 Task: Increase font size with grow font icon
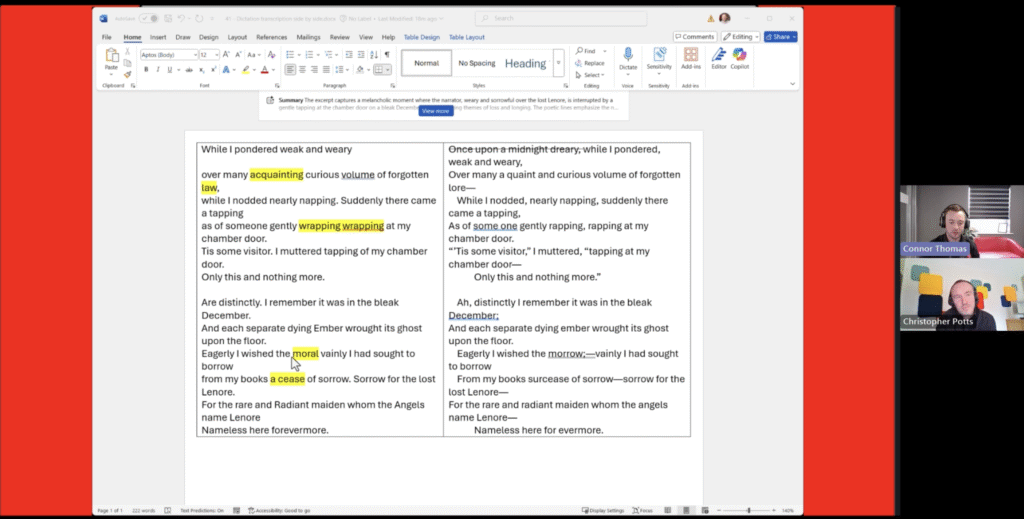click(226, 55)
